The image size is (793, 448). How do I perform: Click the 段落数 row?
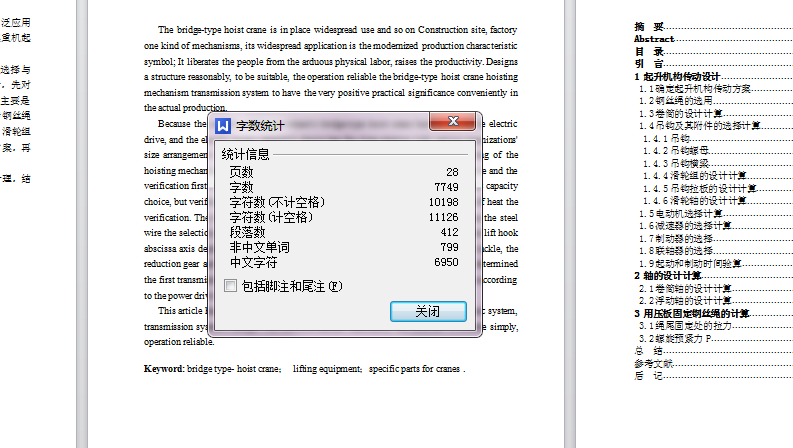pyautogui.click(x=344, y=233)
